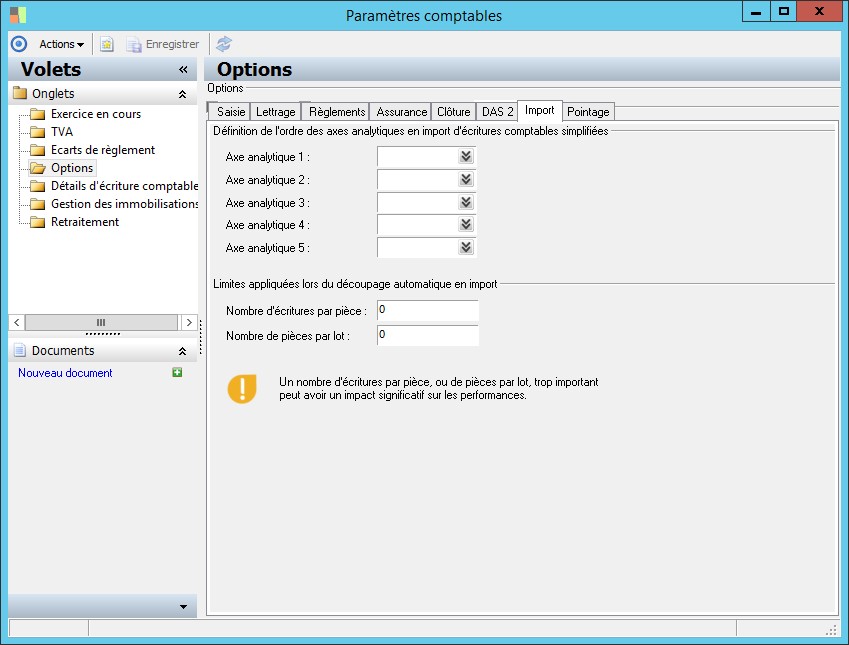Open the Actions dropdown menu
This screenshot has height=645, width=849.
pyautogui.click(x=61, y=44)
